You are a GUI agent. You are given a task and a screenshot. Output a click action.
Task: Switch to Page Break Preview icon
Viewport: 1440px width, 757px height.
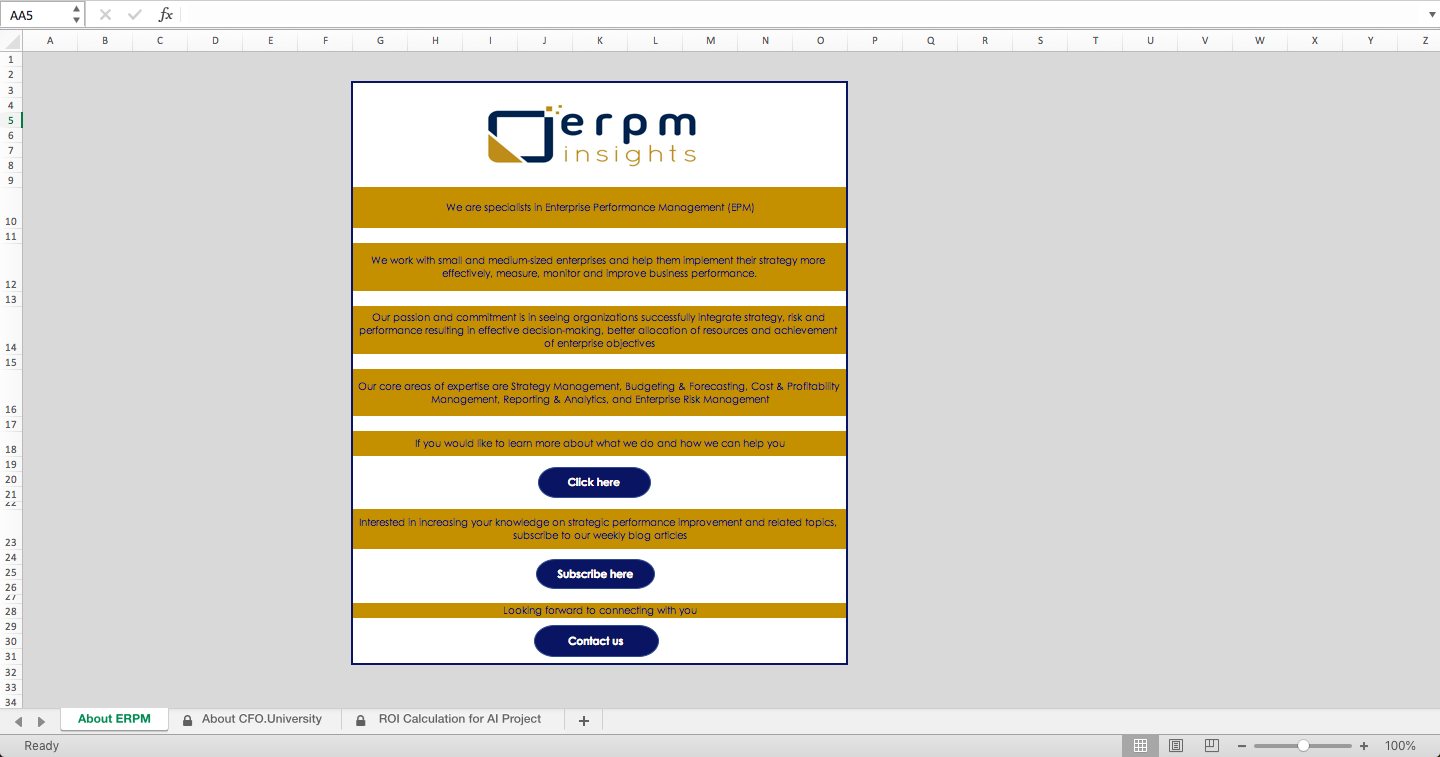1211,746
